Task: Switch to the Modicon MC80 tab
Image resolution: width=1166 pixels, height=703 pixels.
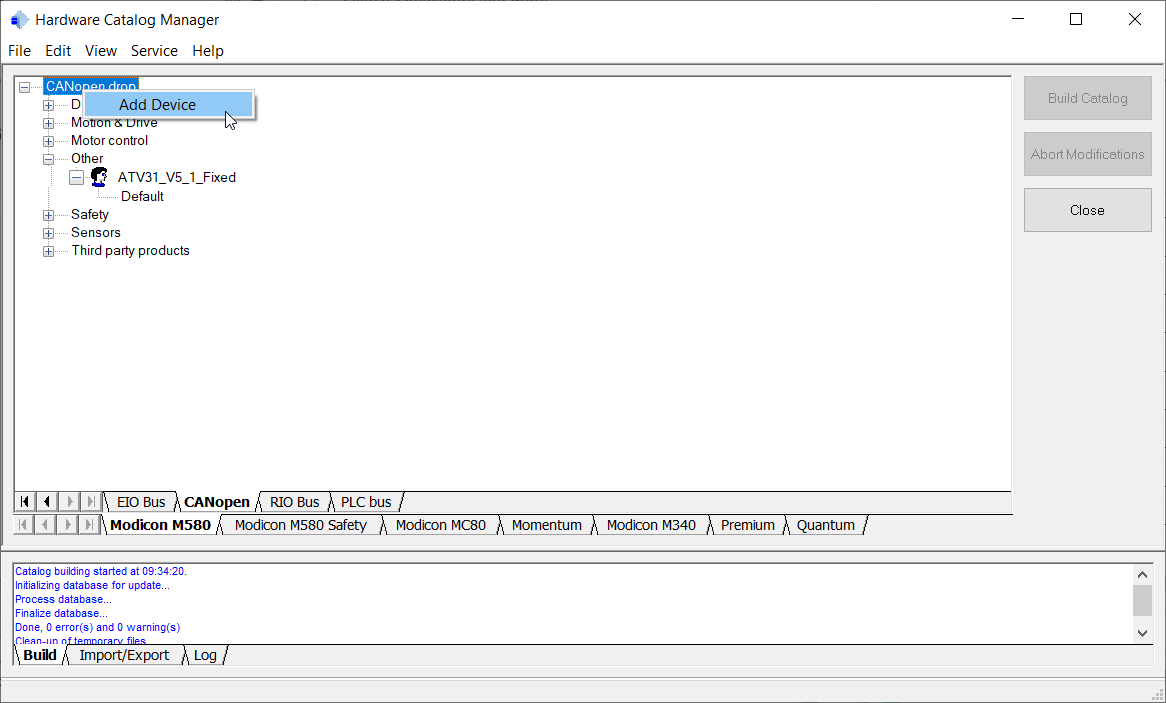Action: [x=440, y=525]
